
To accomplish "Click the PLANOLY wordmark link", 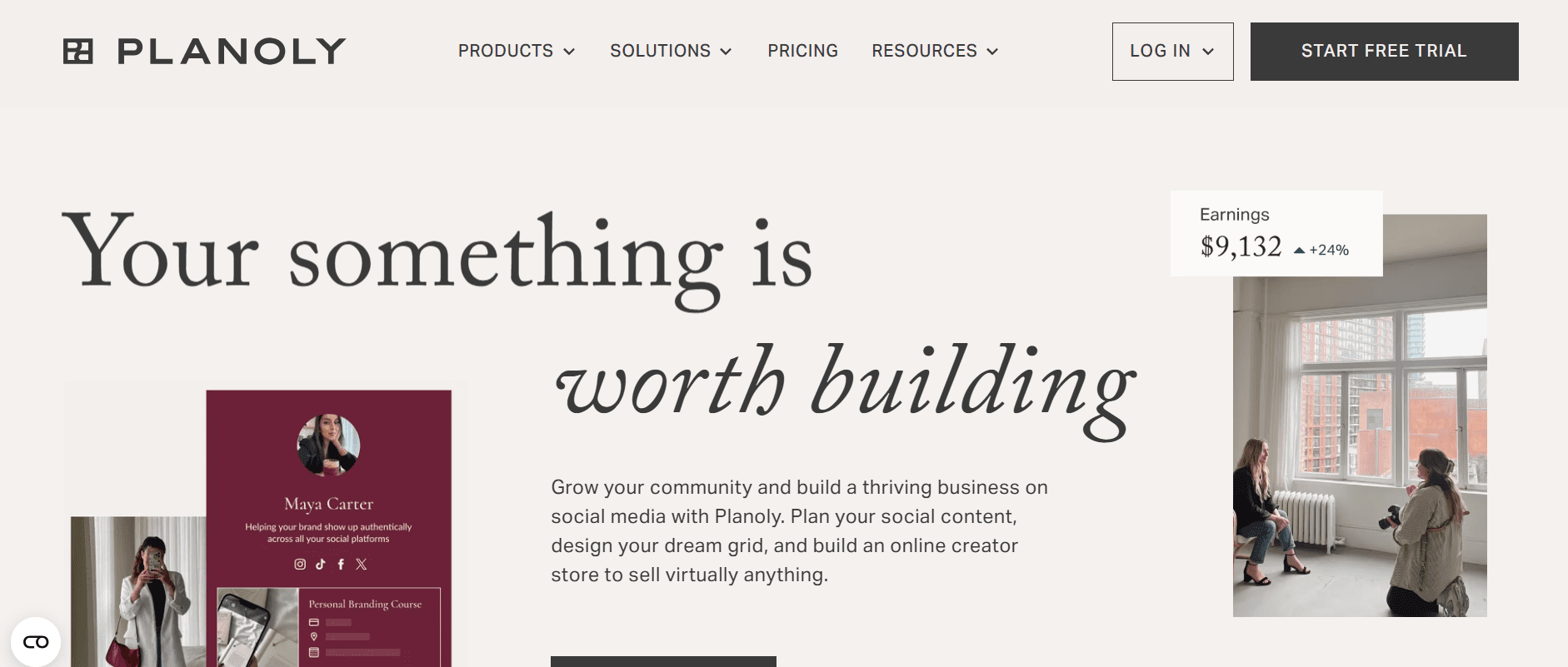I will [x=230, y=50].
